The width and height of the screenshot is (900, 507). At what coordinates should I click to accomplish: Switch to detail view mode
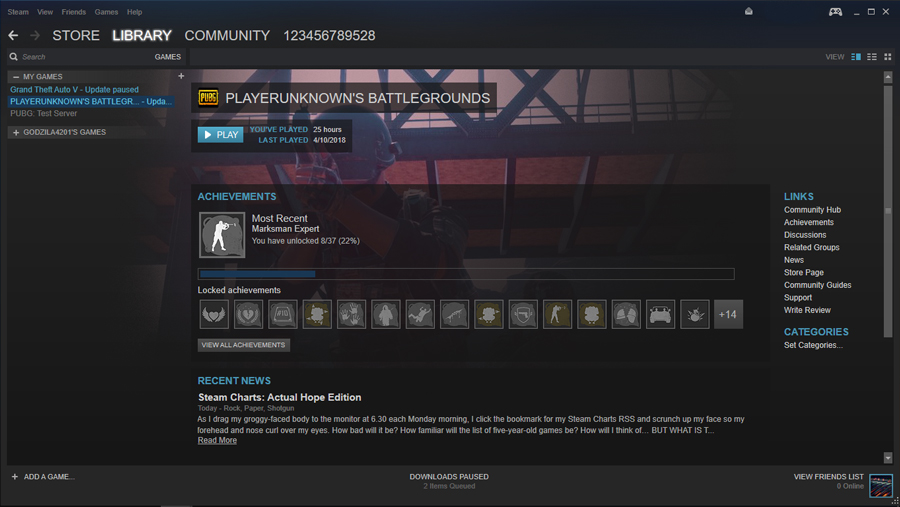click(x=856, y=57)
